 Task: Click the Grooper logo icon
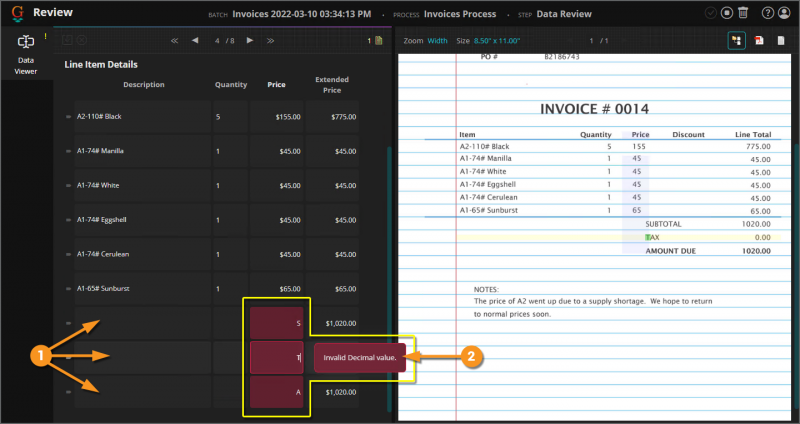(x=17, y=13)
